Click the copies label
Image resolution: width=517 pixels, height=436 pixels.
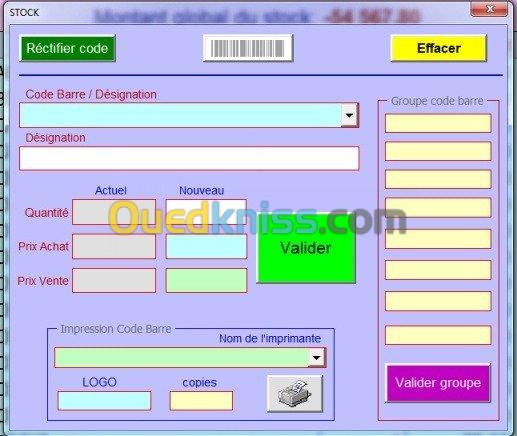point(199,382)
